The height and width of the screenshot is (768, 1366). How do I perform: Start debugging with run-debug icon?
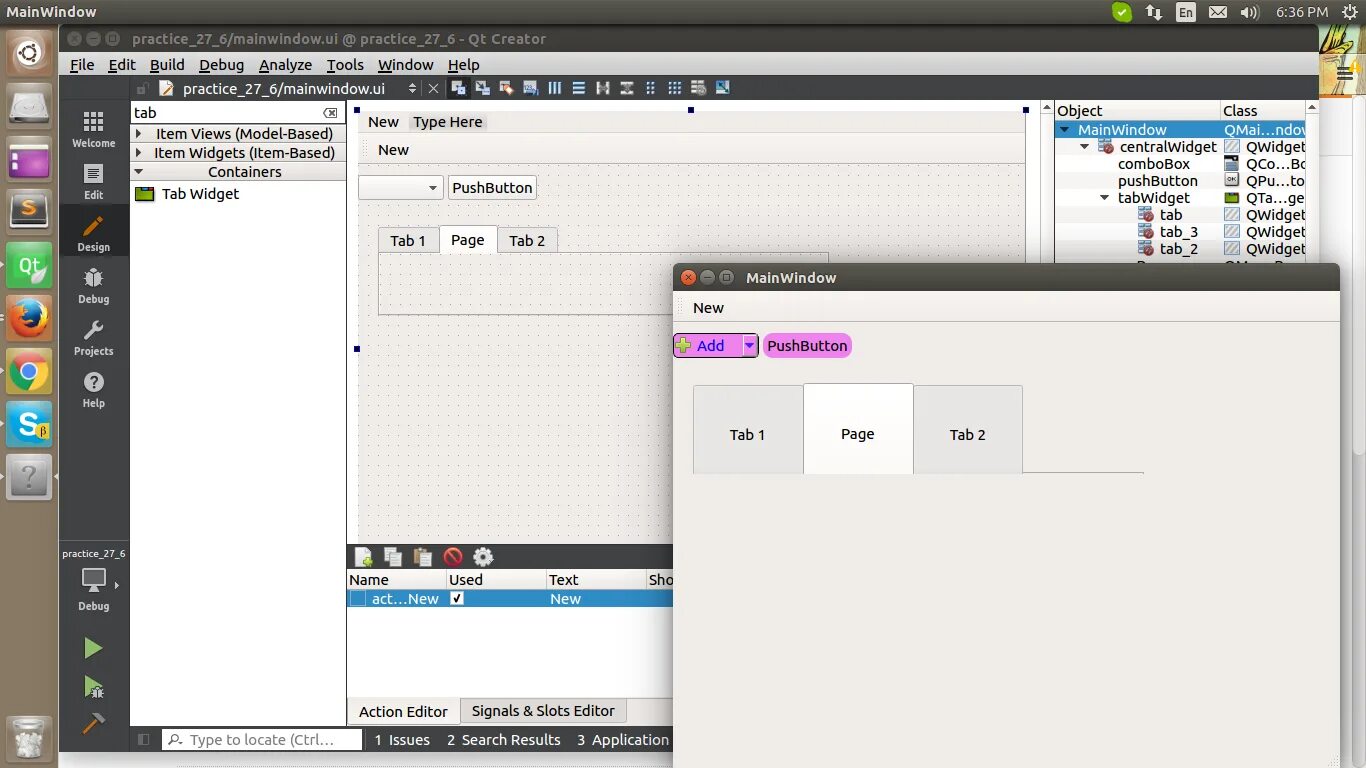pyautogui.click(x=93, y=687)
